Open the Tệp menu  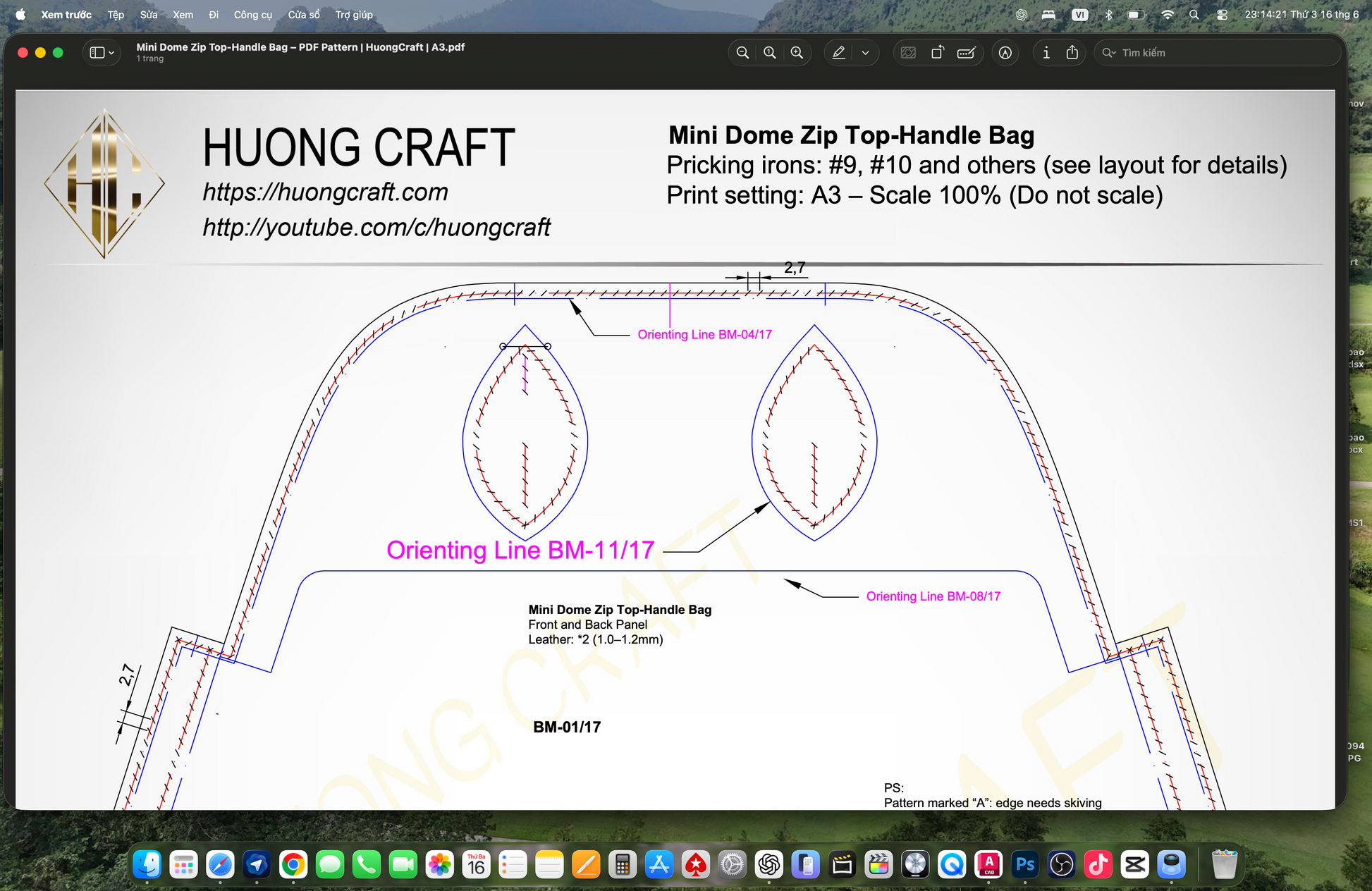coord(116,15)
